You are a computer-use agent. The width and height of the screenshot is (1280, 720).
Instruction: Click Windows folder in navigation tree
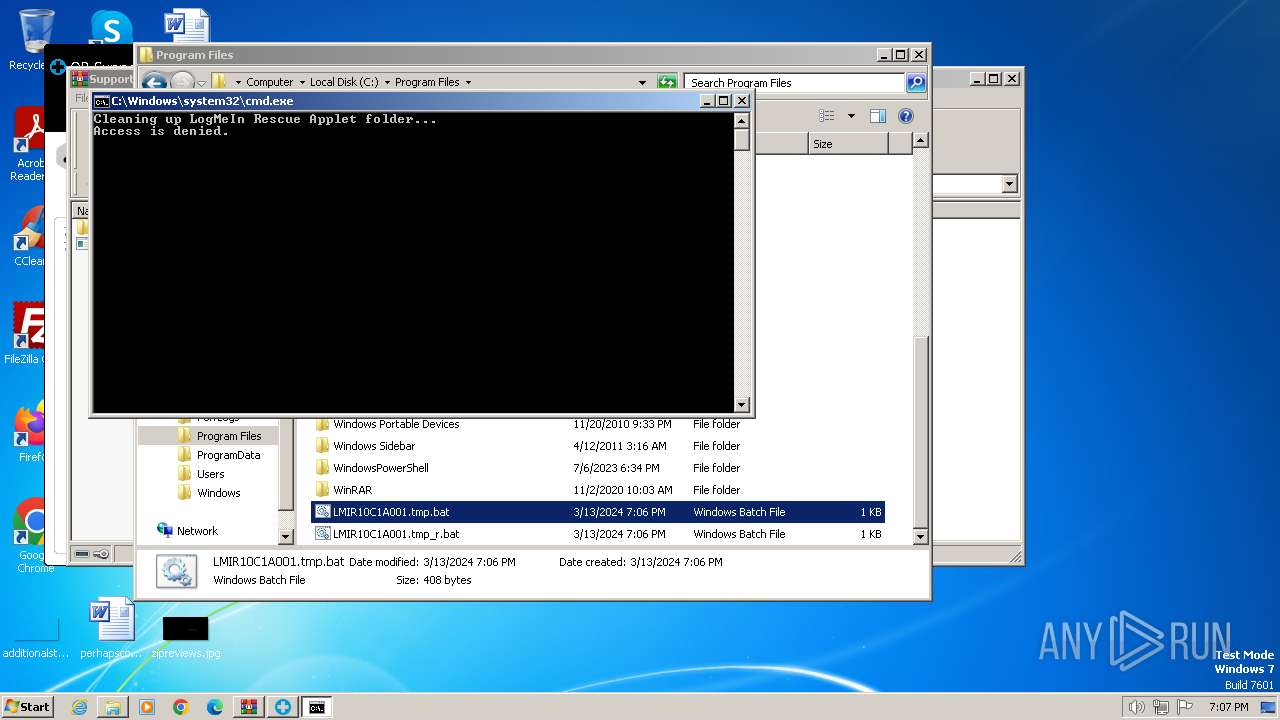tap(218, 493)
